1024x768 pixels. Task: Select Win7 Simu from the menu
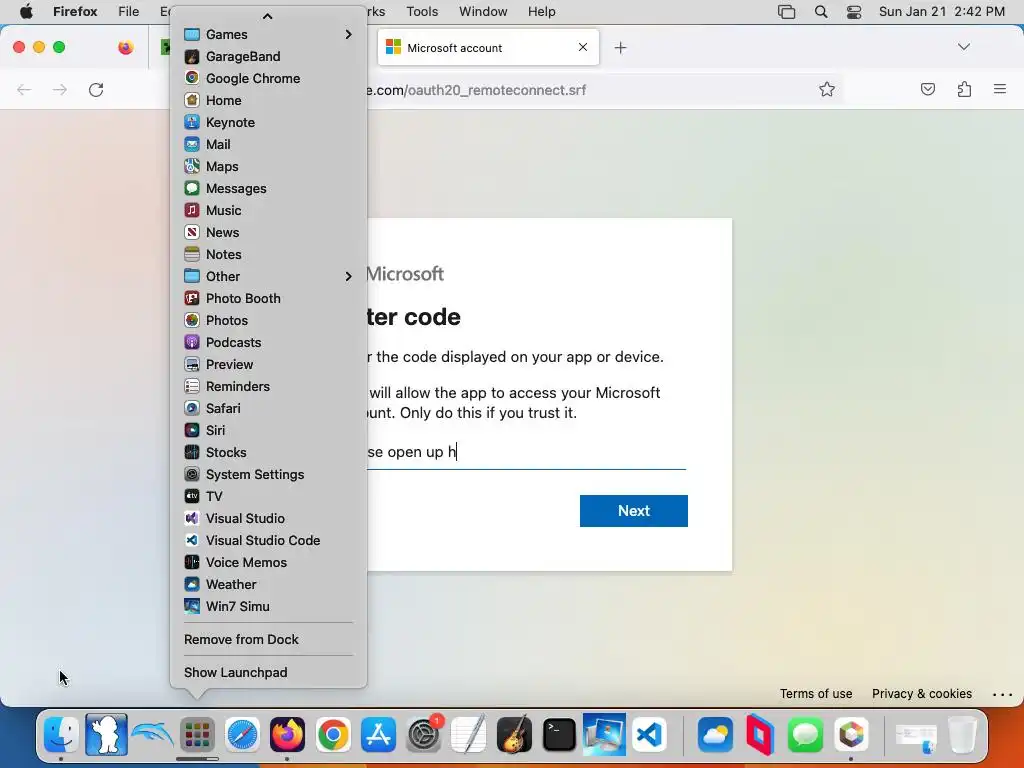coord(268,606)
